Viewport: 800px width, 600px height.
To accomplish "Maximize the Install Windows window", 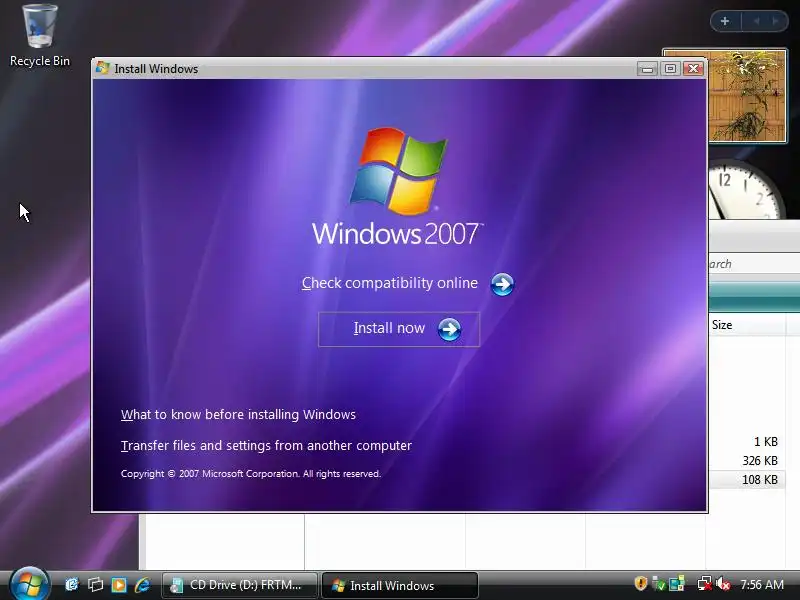I will (x=670, y=68).
